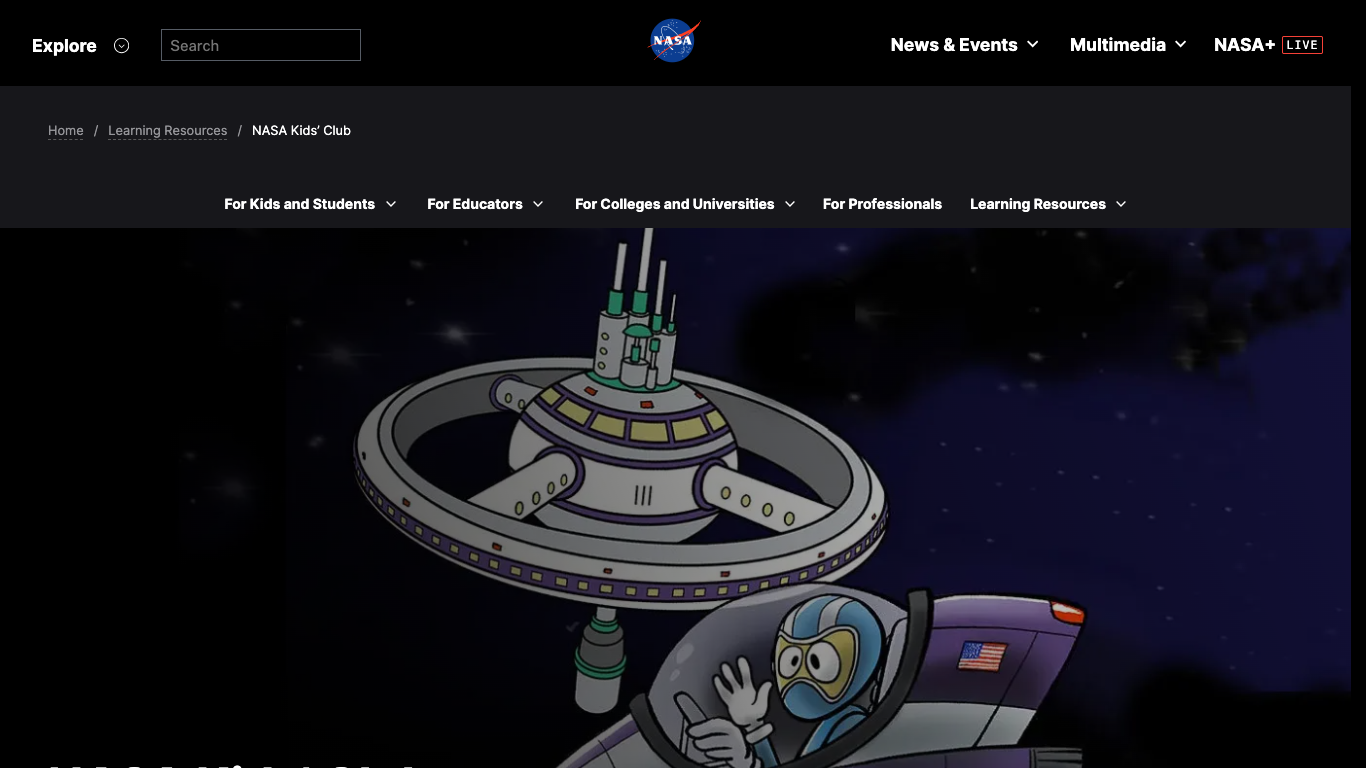The width and height of the screenshot is (1366, 768).
Task: Open For Kids and Students menu
Action: coord(299,204)
